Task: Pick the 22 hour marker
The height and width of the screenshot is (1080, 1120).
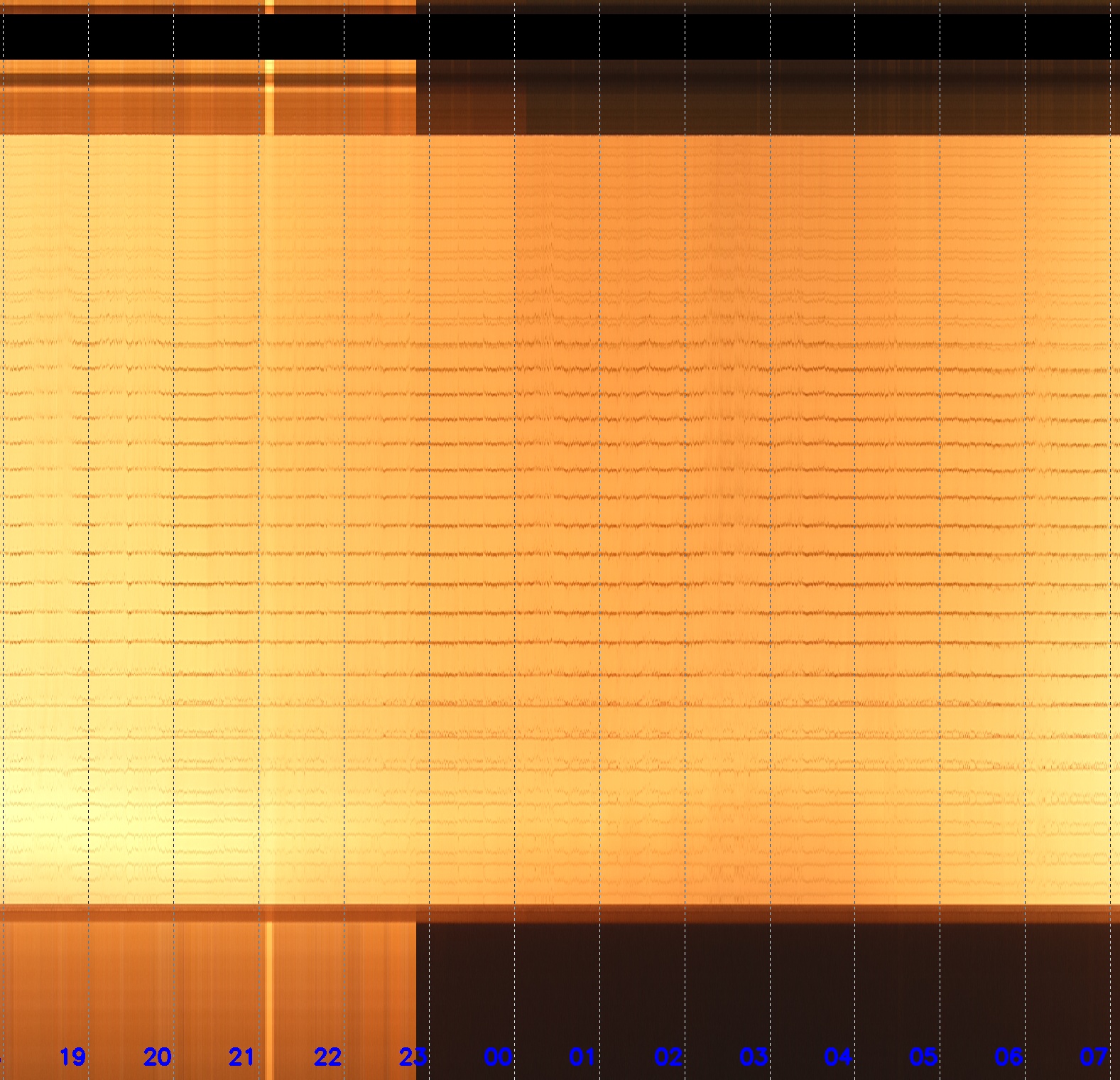Action: point(327,1057)
